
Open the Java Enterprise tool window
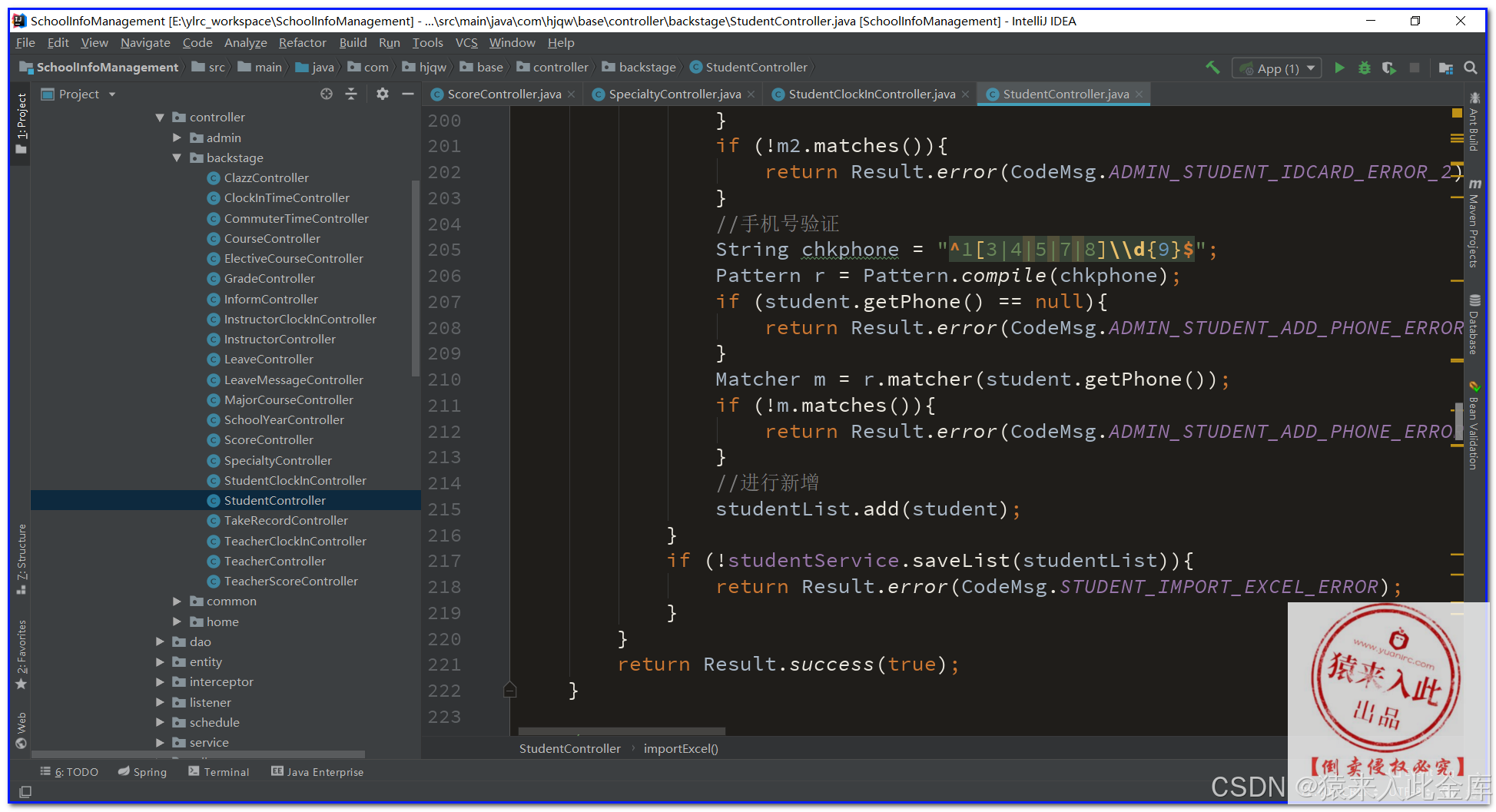point(317,771)
